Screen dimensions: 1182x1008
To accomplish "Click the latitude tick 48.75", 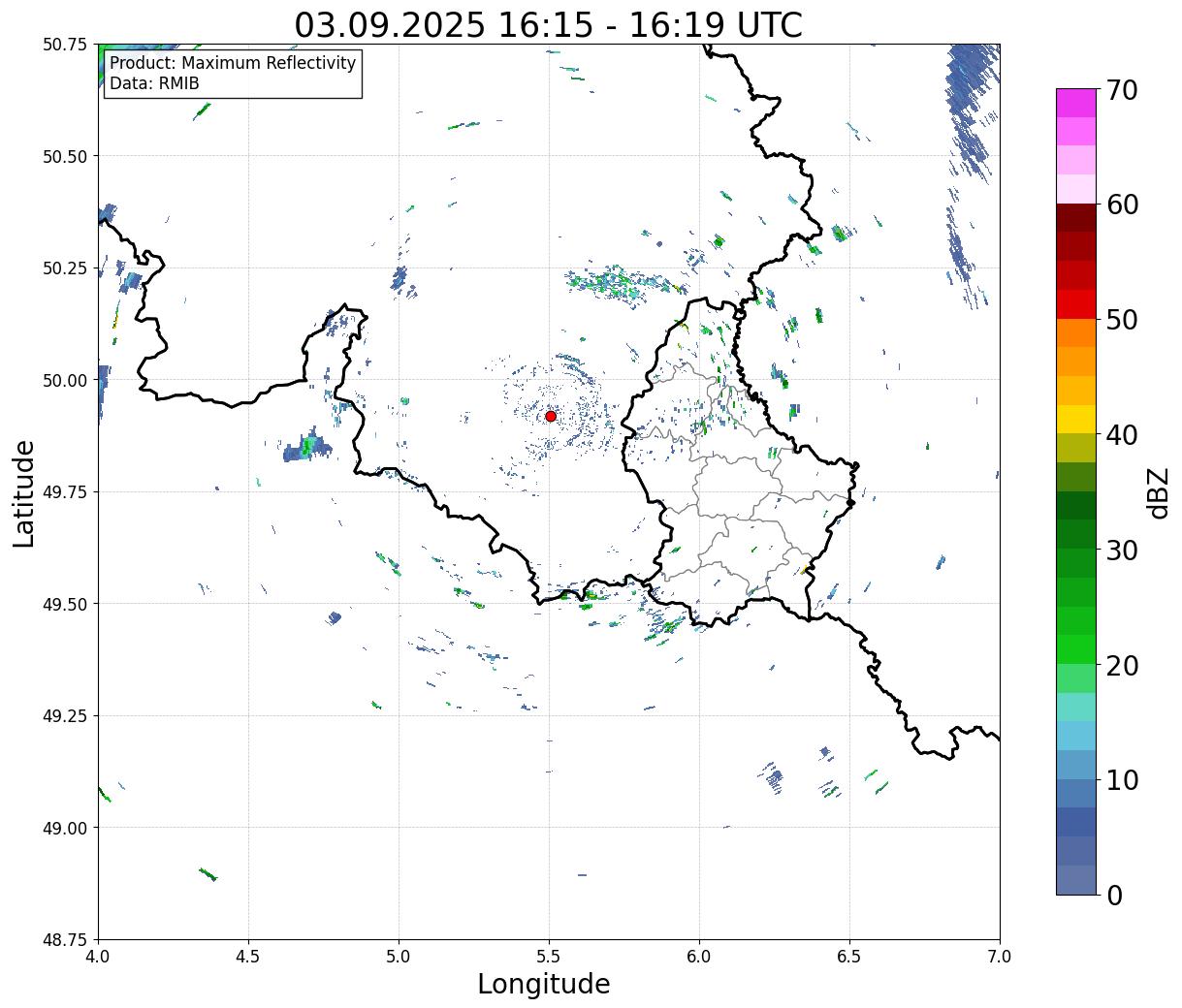I will [x=65, y=939].
